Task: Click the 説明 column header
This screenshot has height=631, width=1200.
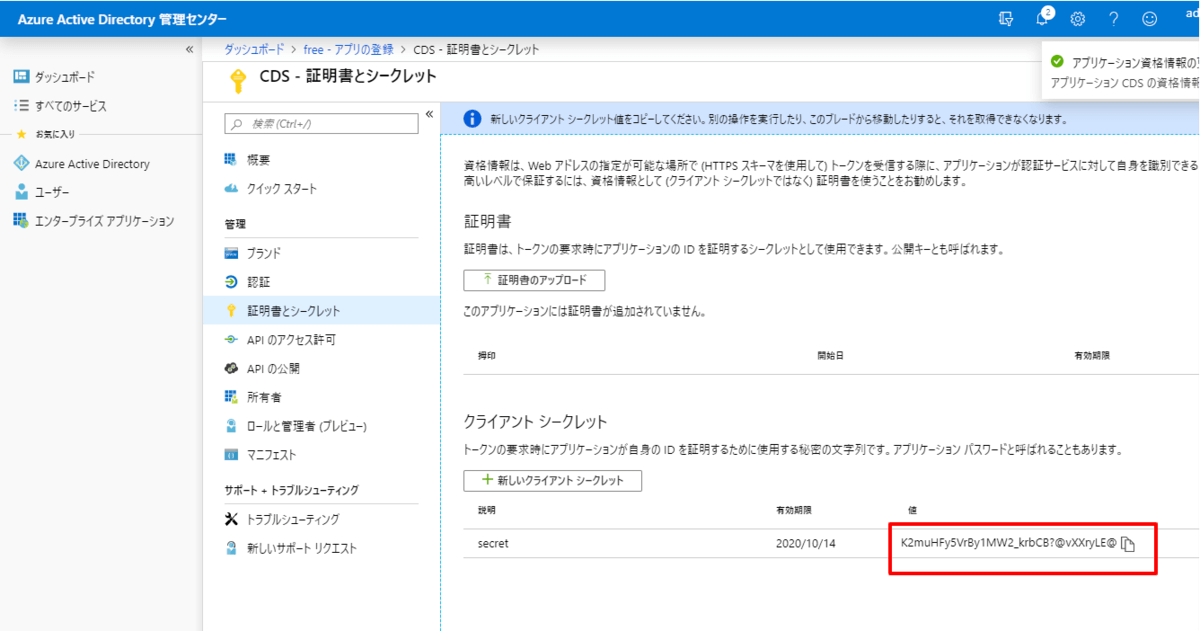Action: 487,510
